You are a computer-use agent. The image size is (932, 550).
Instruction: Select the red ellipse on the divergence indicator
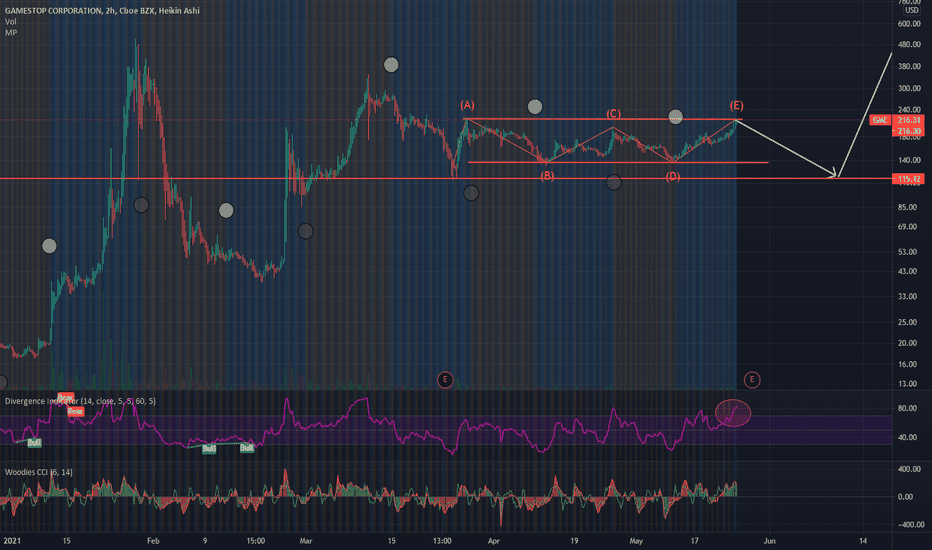pos(733,413)
